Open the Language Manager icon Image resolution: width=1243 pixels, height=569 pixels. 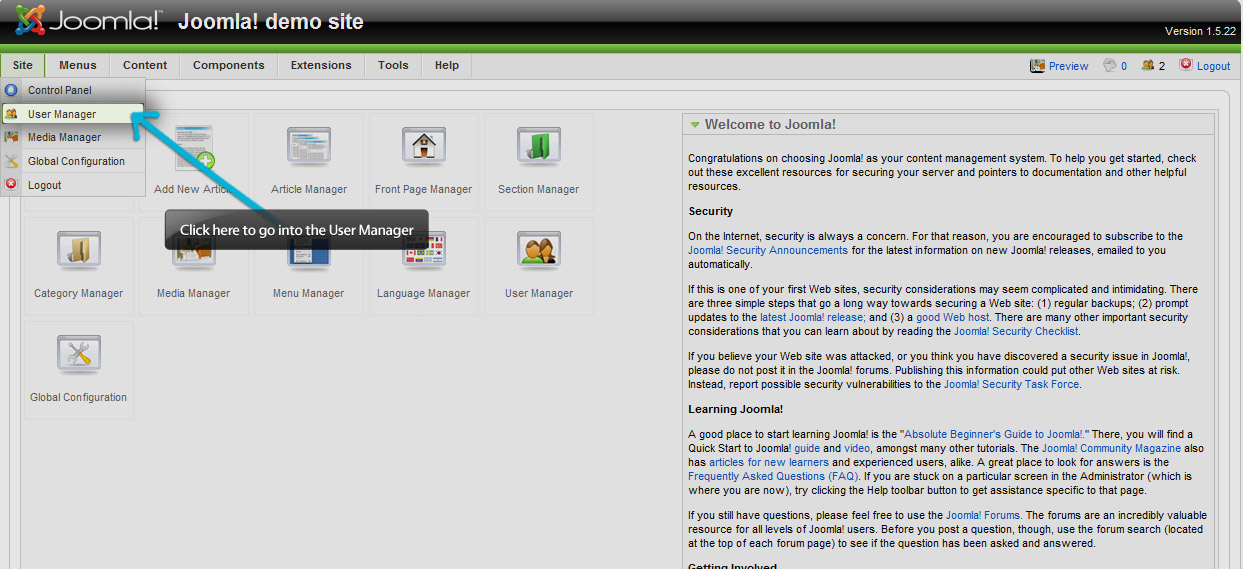click(x=423, y=251)
